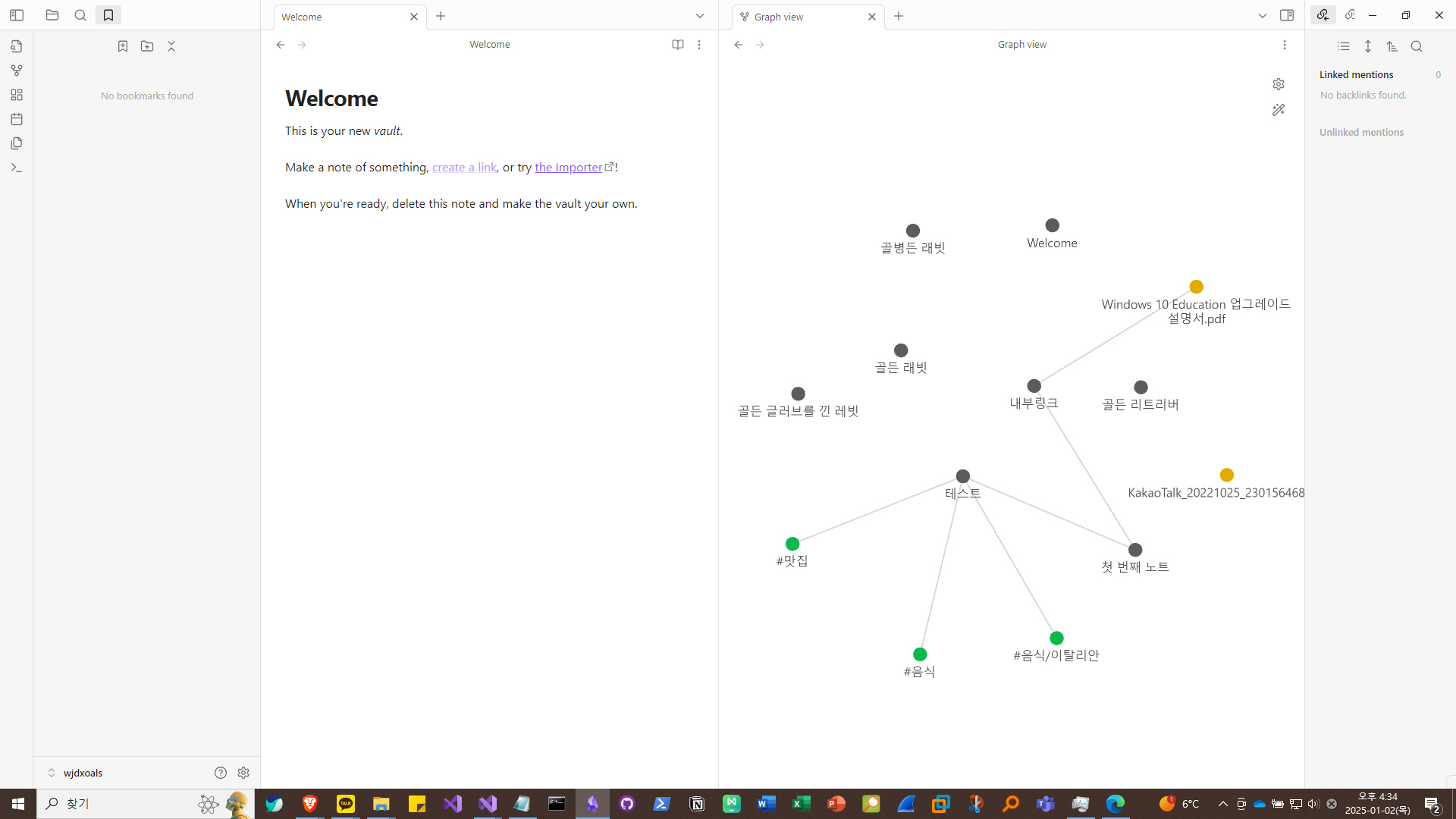Bookmark the active tab icon

tap(123, 46)
